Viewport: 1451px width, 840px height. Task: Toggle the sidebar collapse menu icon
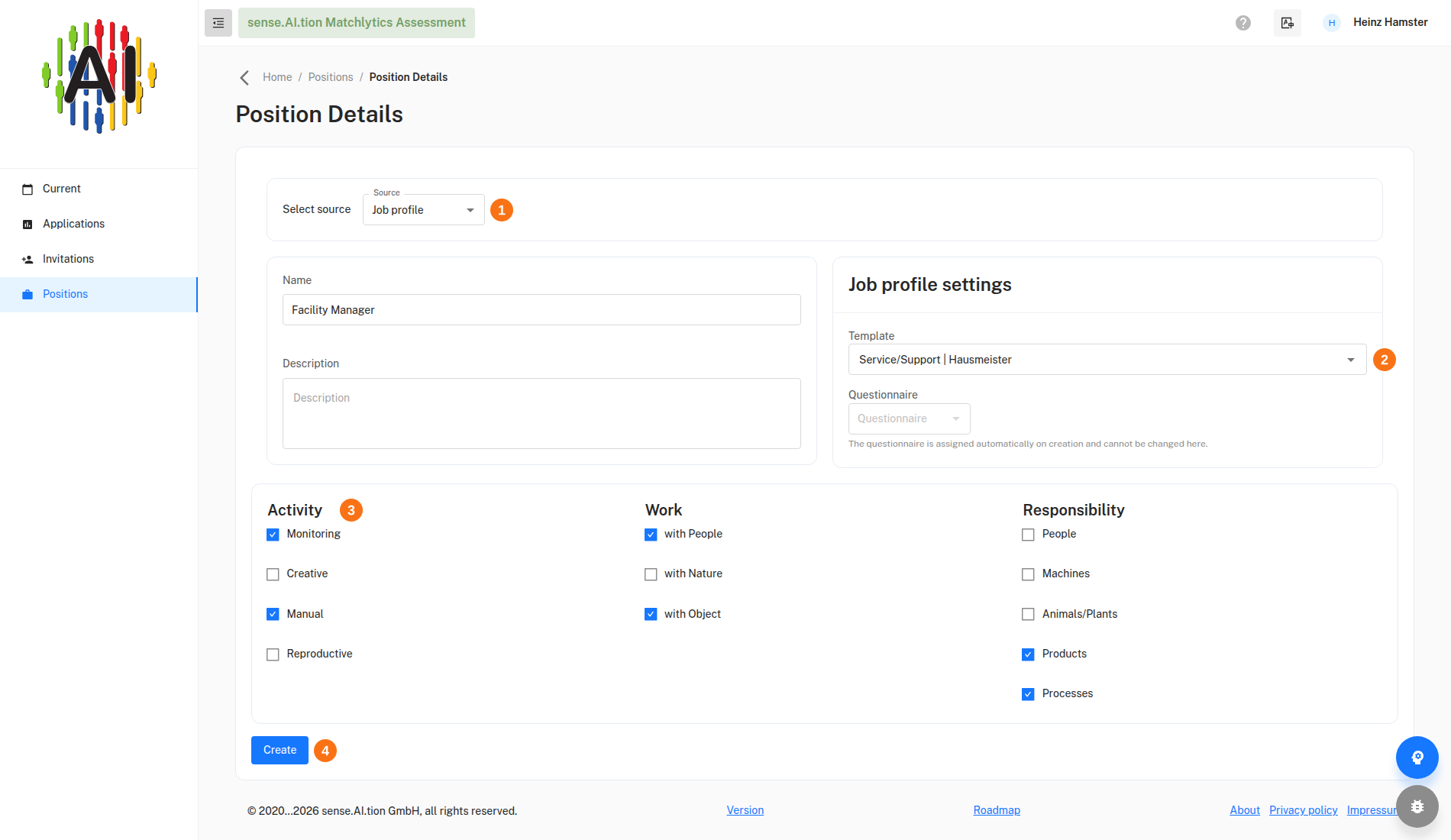(218, 23)
